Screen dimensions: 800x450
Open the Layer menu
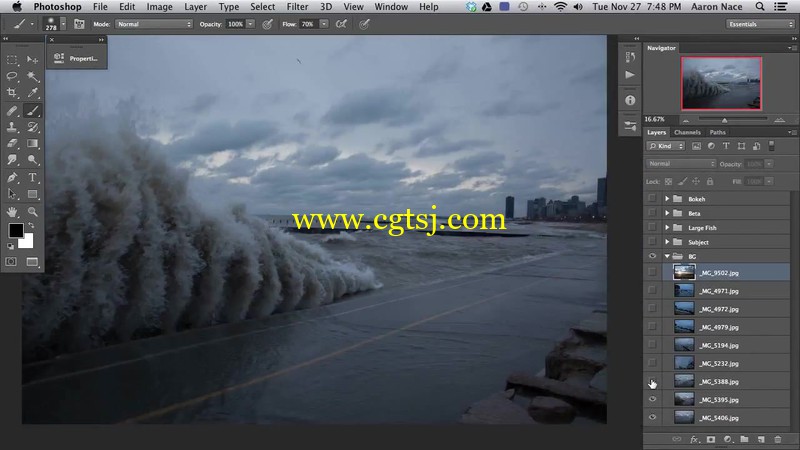(x=195, y=7)
